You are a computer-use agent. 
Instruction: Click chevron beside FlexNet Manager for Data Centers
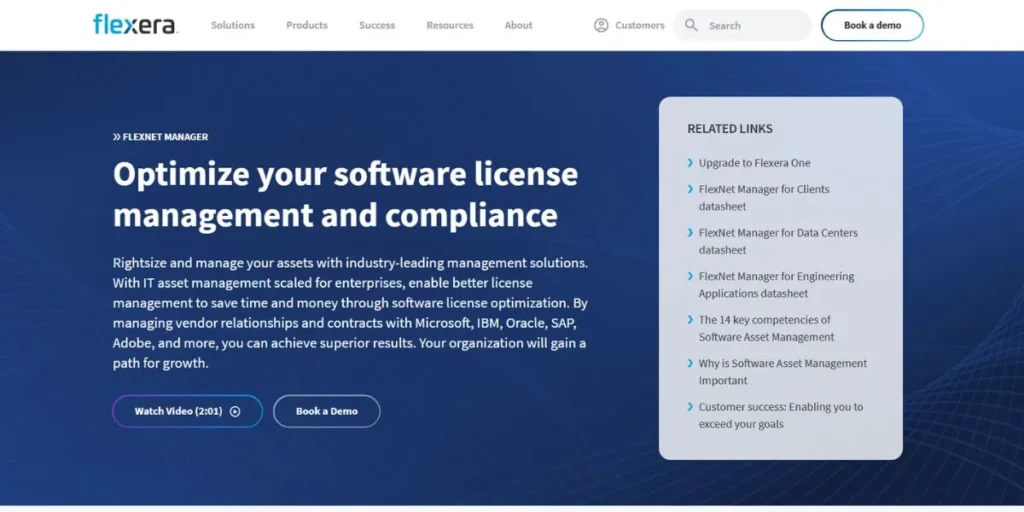tap(690, 232)
